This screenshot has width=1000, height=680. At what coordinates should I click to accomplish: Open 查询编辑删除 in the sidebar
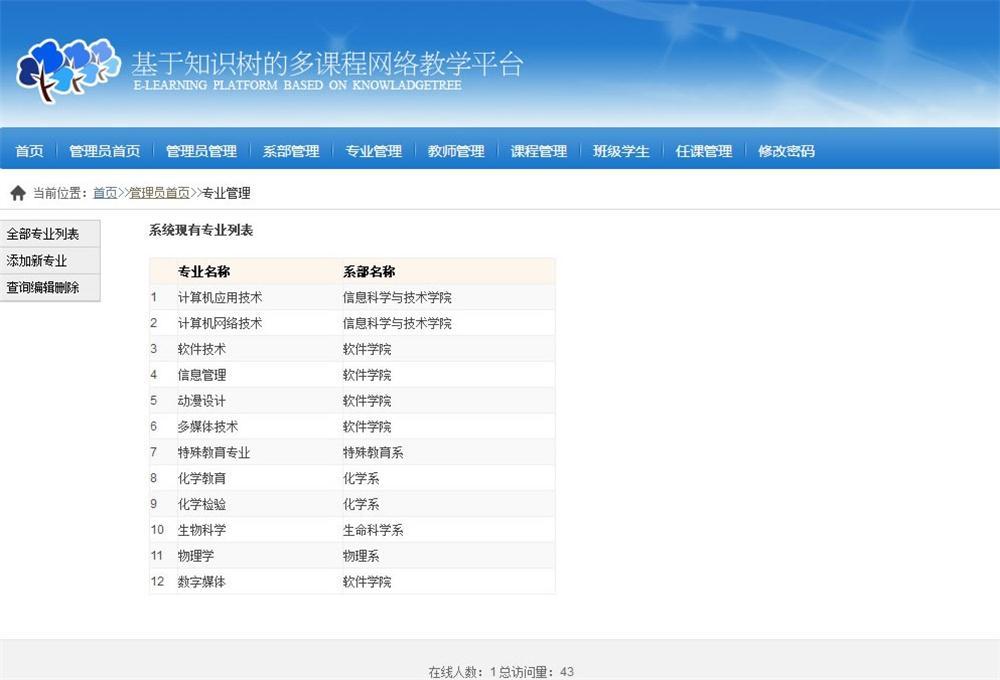[x=43, y=288]
